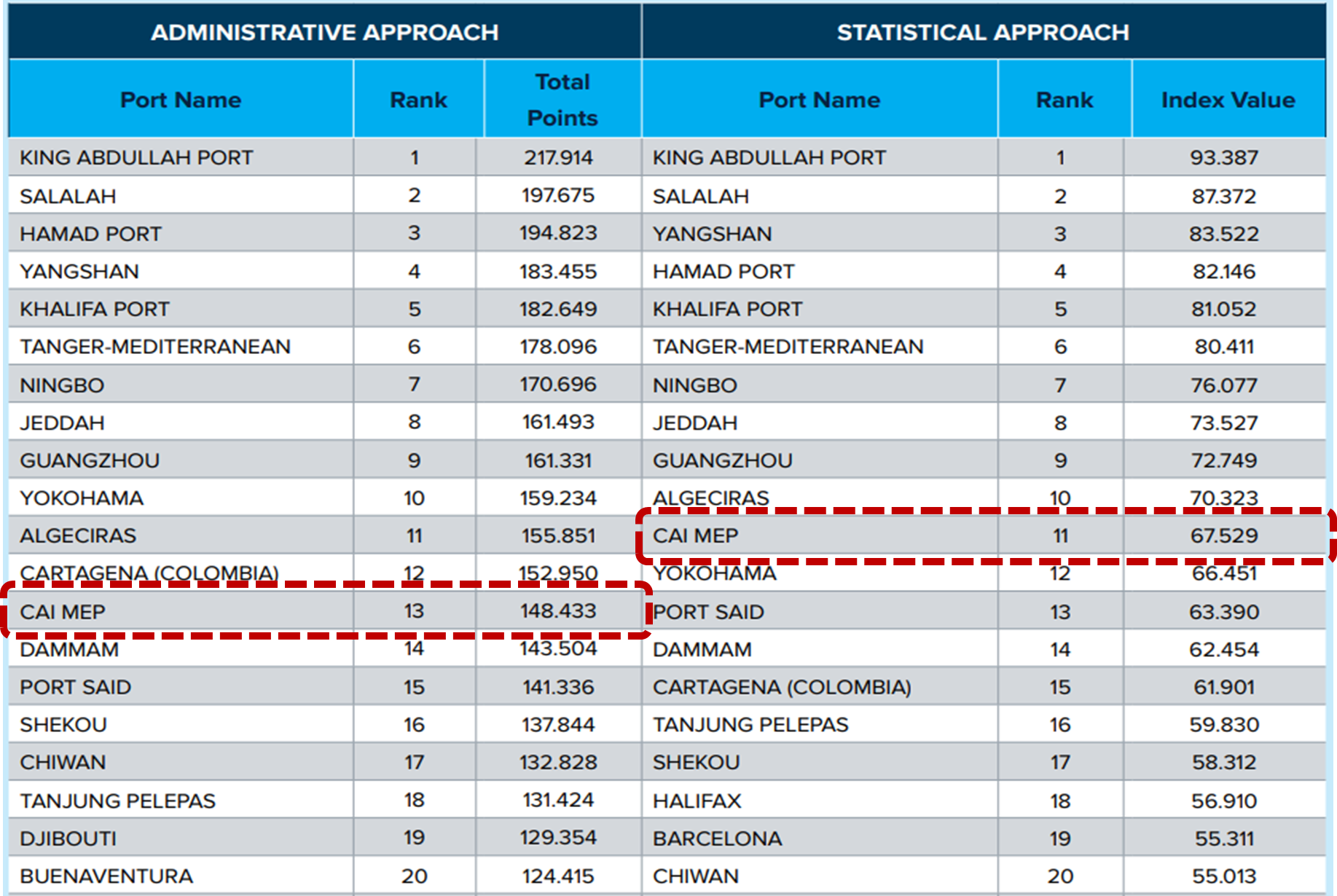The height and width of the screenshot is (896, 1337).
Task: Select TANGER-MEDITERRANEAN in the statistical column
Action: point(788,347)
